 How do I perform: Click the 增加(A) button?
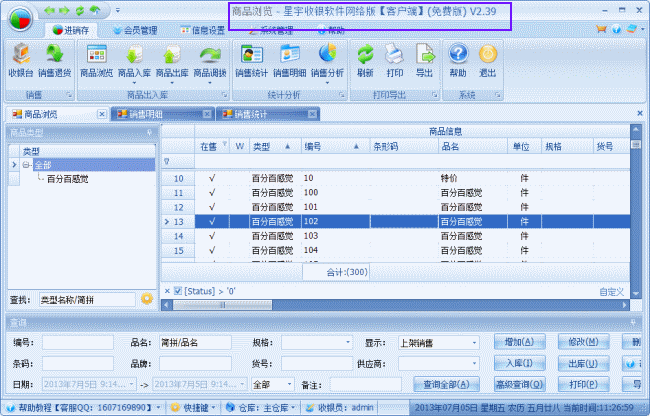coord(519,342)
